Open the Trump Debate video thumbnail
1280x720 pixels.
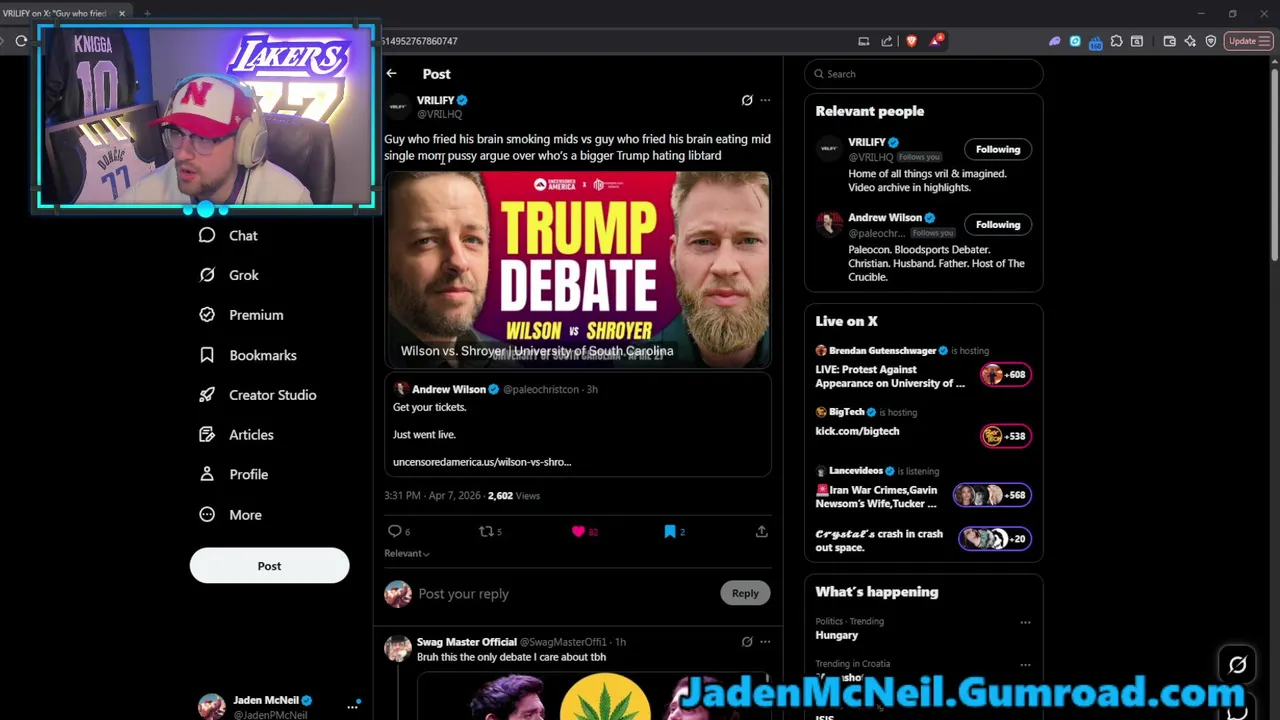click(578, 270)
